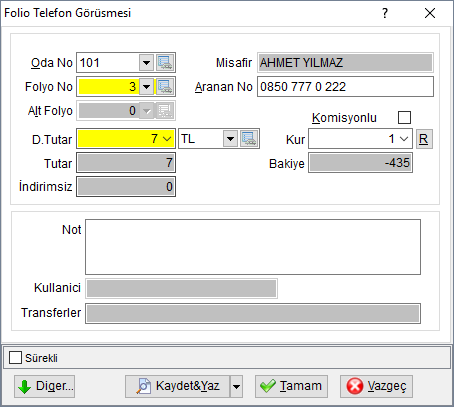Image resolution: width=454 pixels, height=407 pixels.
Task: Toggle the Komisyonlu checkbox
Action: [404, 117]
